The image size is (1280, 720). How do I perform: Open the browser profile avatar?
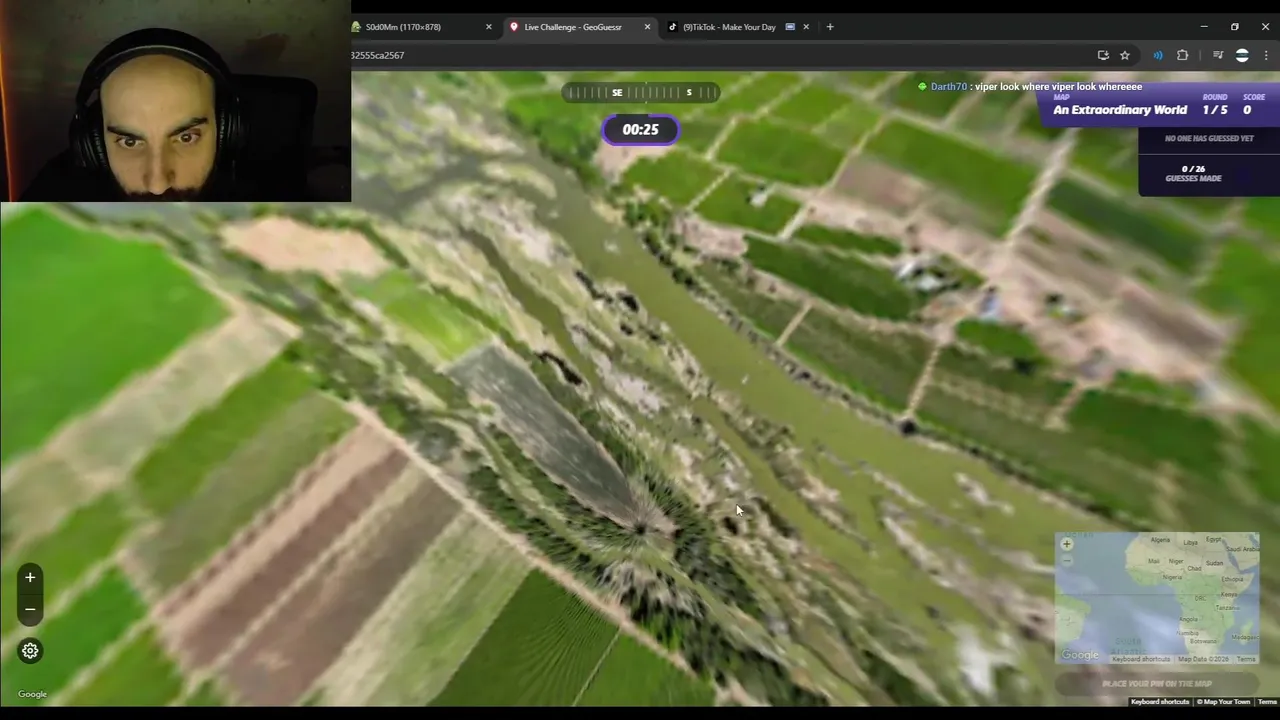coord(1242,55)
